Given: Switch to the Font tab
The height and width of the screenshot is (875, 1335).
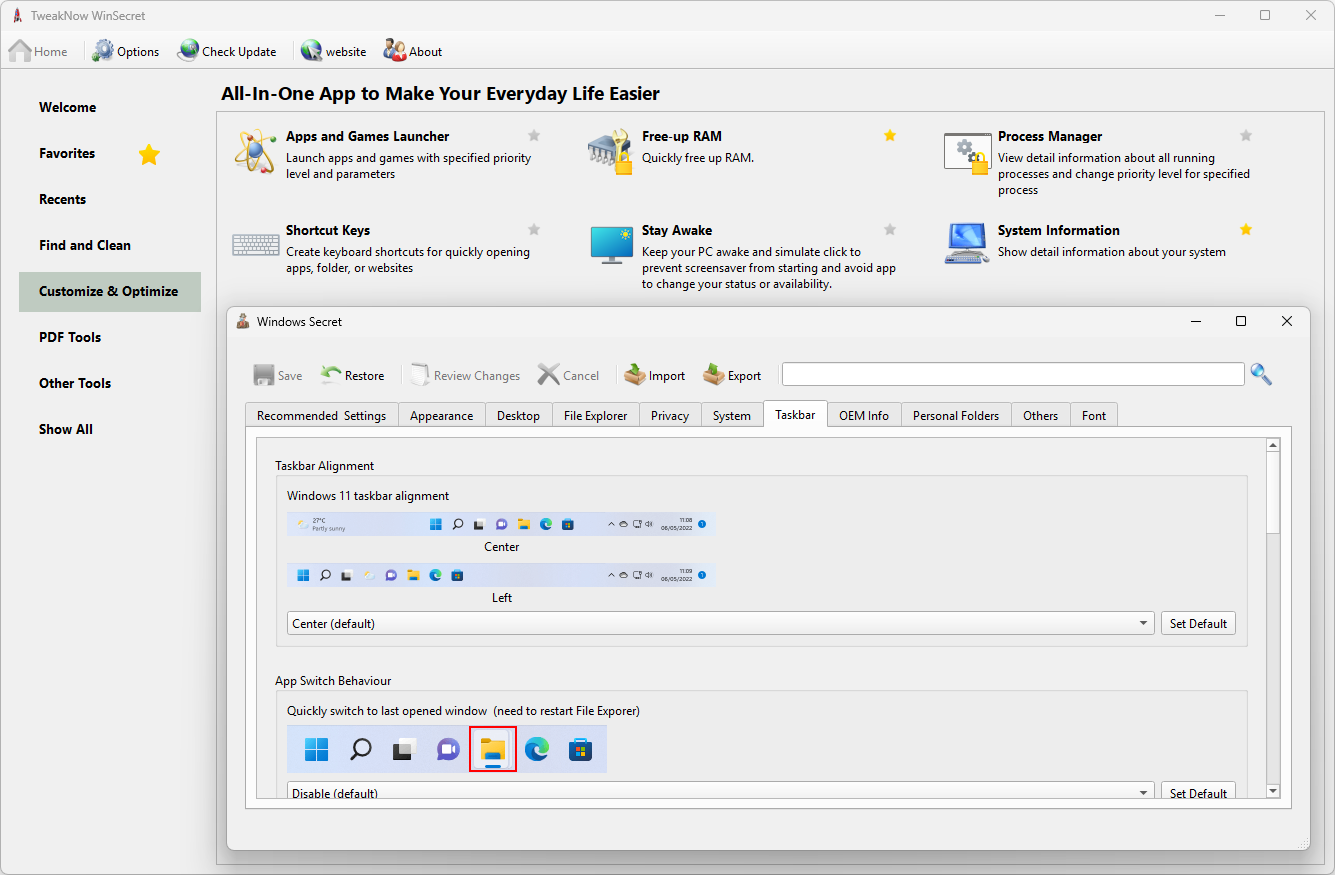Looking at the screenshot, I should tap(1094, 415).
